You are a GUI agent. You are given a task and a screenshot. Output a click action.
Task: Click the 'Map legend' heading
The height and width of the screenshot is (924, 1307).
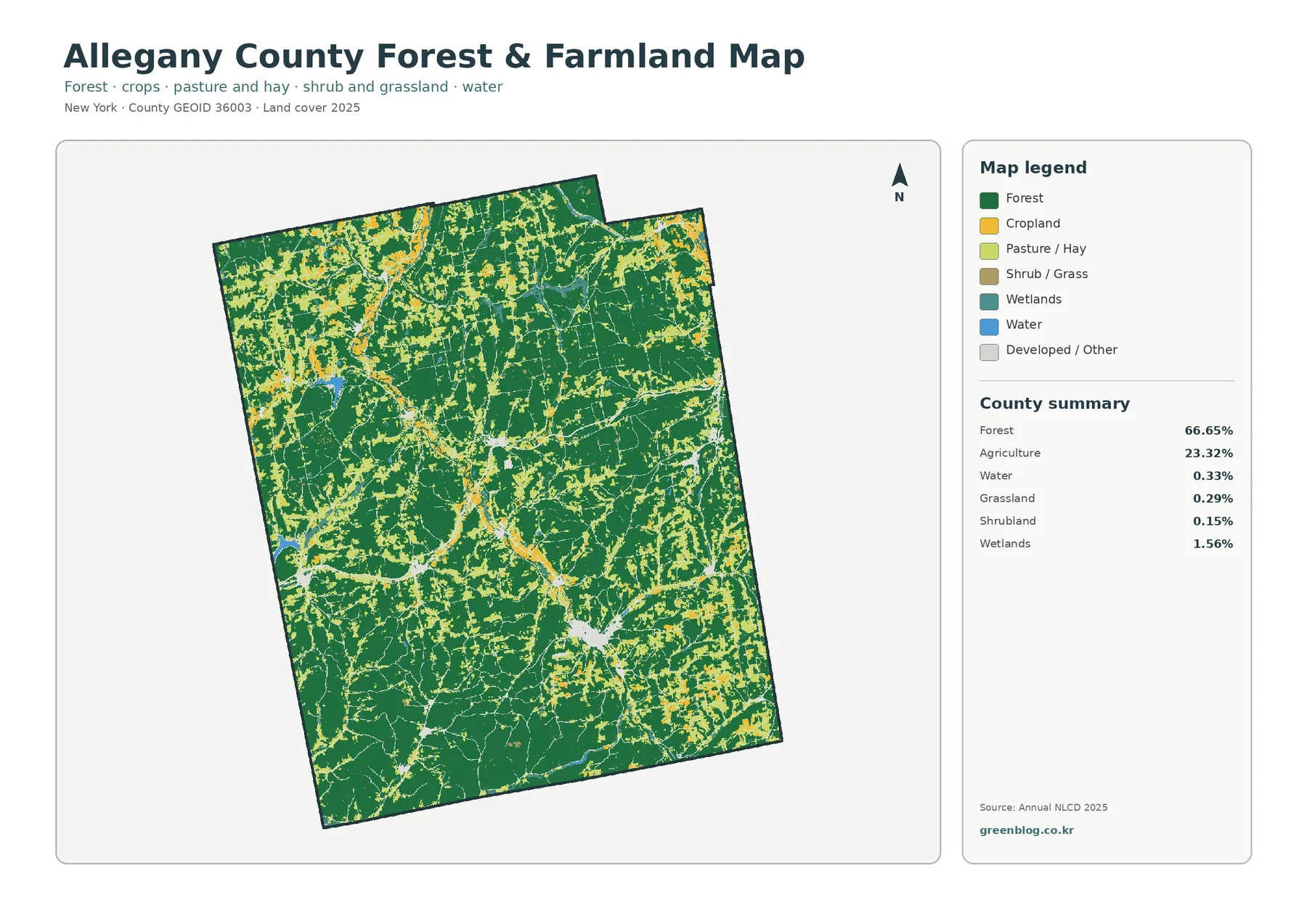1033,168
